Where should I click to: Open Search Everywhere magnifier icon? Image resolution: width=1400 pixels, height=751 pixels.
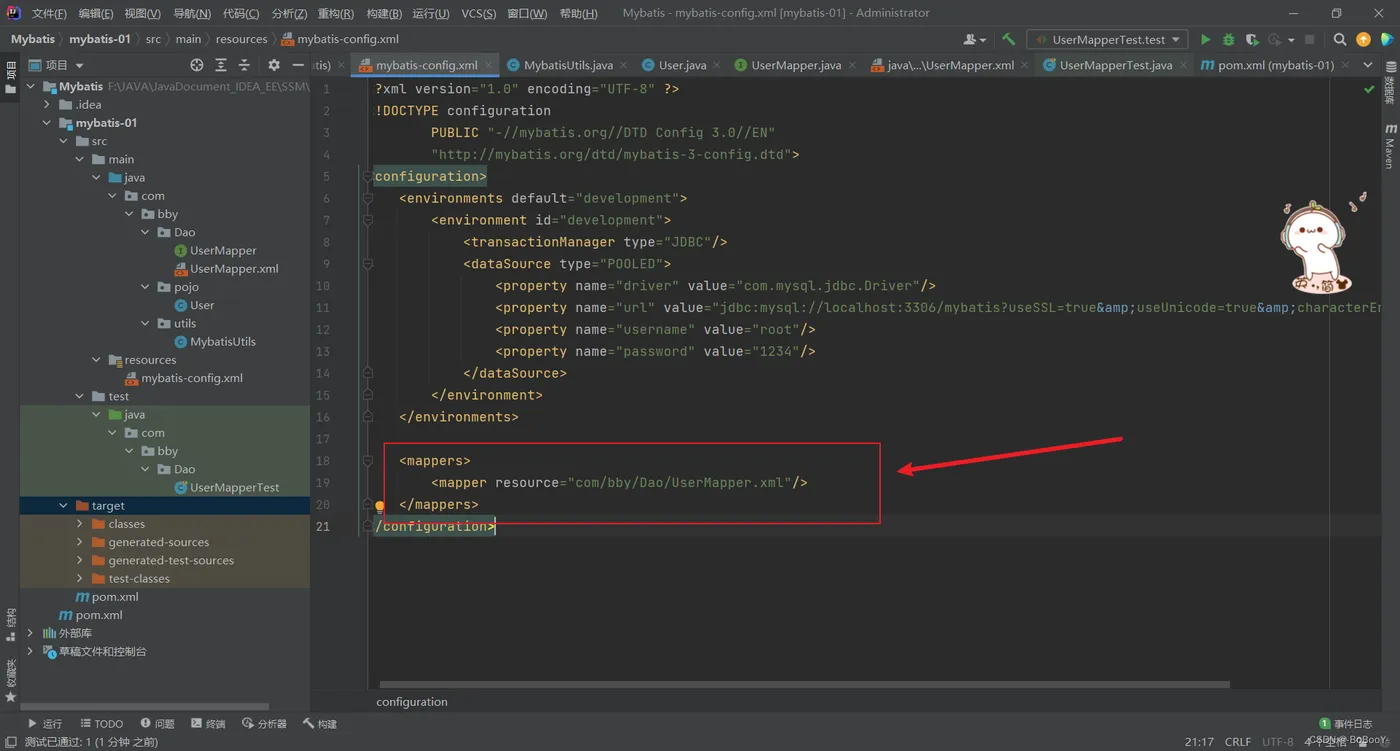tap(1340, 39)
